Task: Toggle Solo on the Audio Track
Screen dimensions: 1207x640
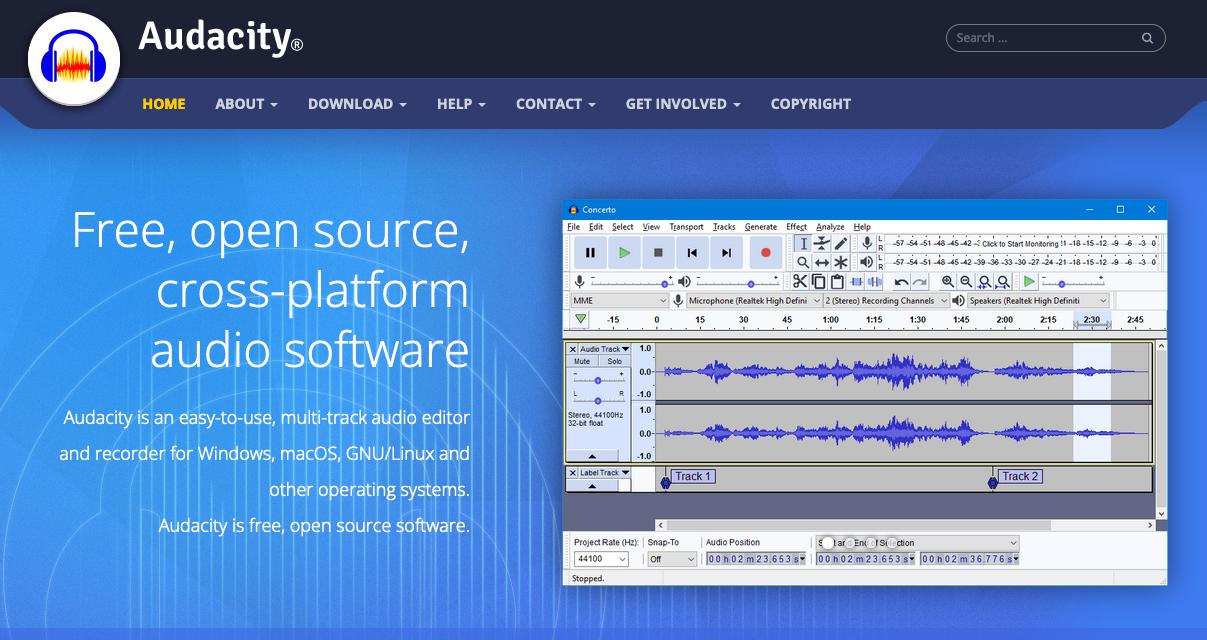Action: pos(614,362)
